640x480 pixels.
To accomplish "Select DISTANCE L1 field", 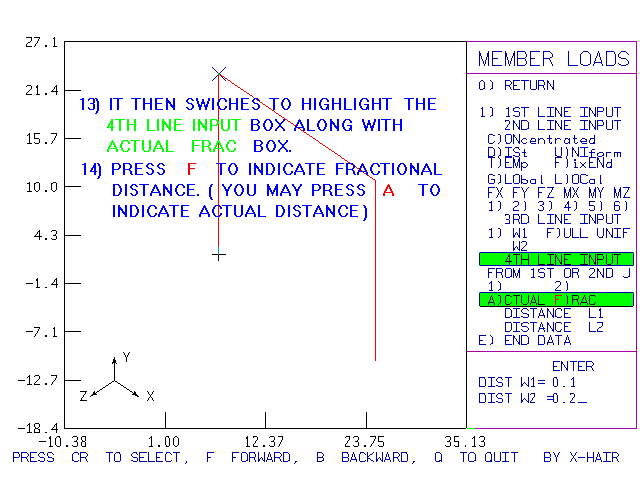I will click(x=553, y=314).
